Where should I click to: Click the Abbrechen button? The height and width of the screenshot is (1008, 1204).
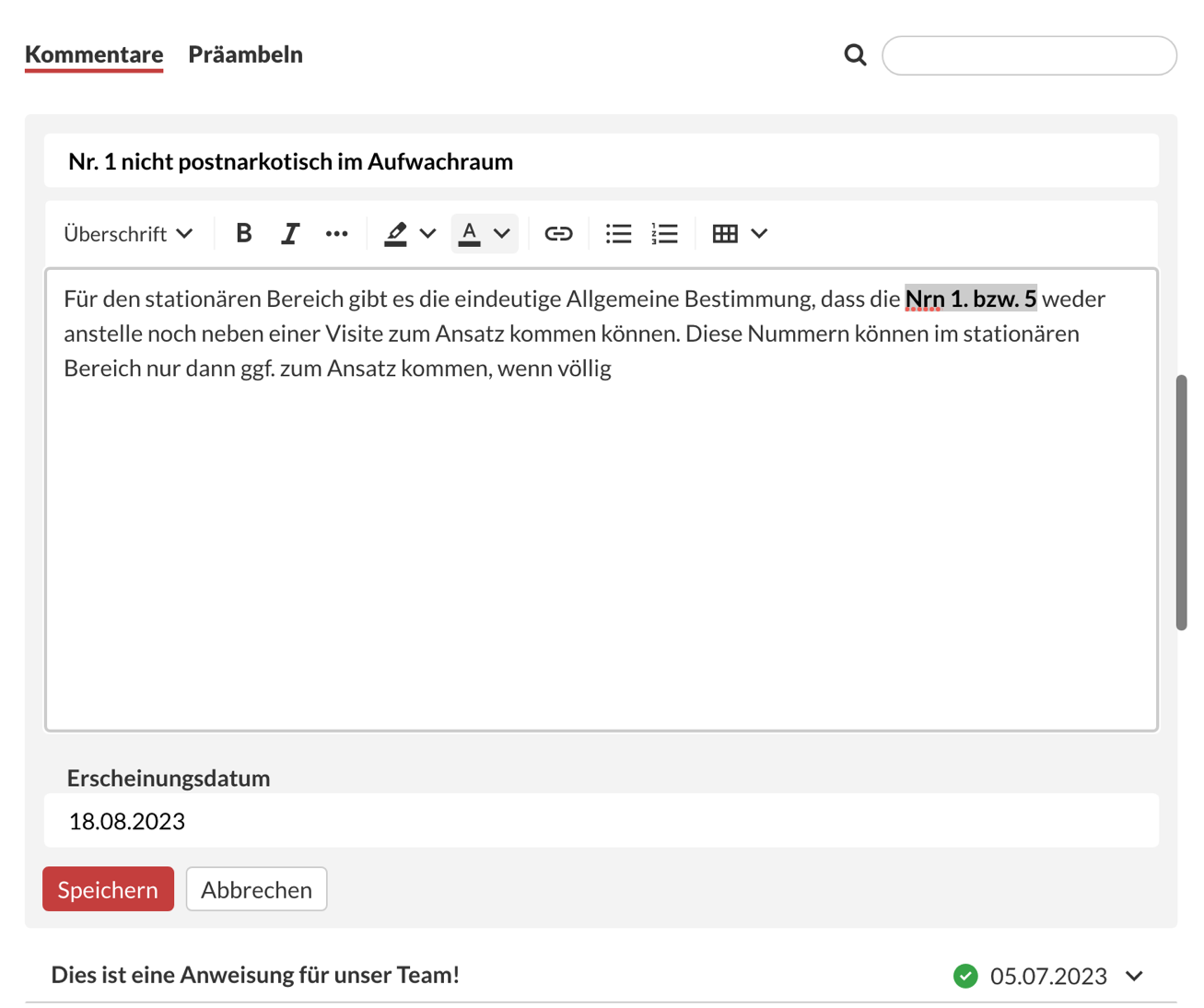point(256,889)
